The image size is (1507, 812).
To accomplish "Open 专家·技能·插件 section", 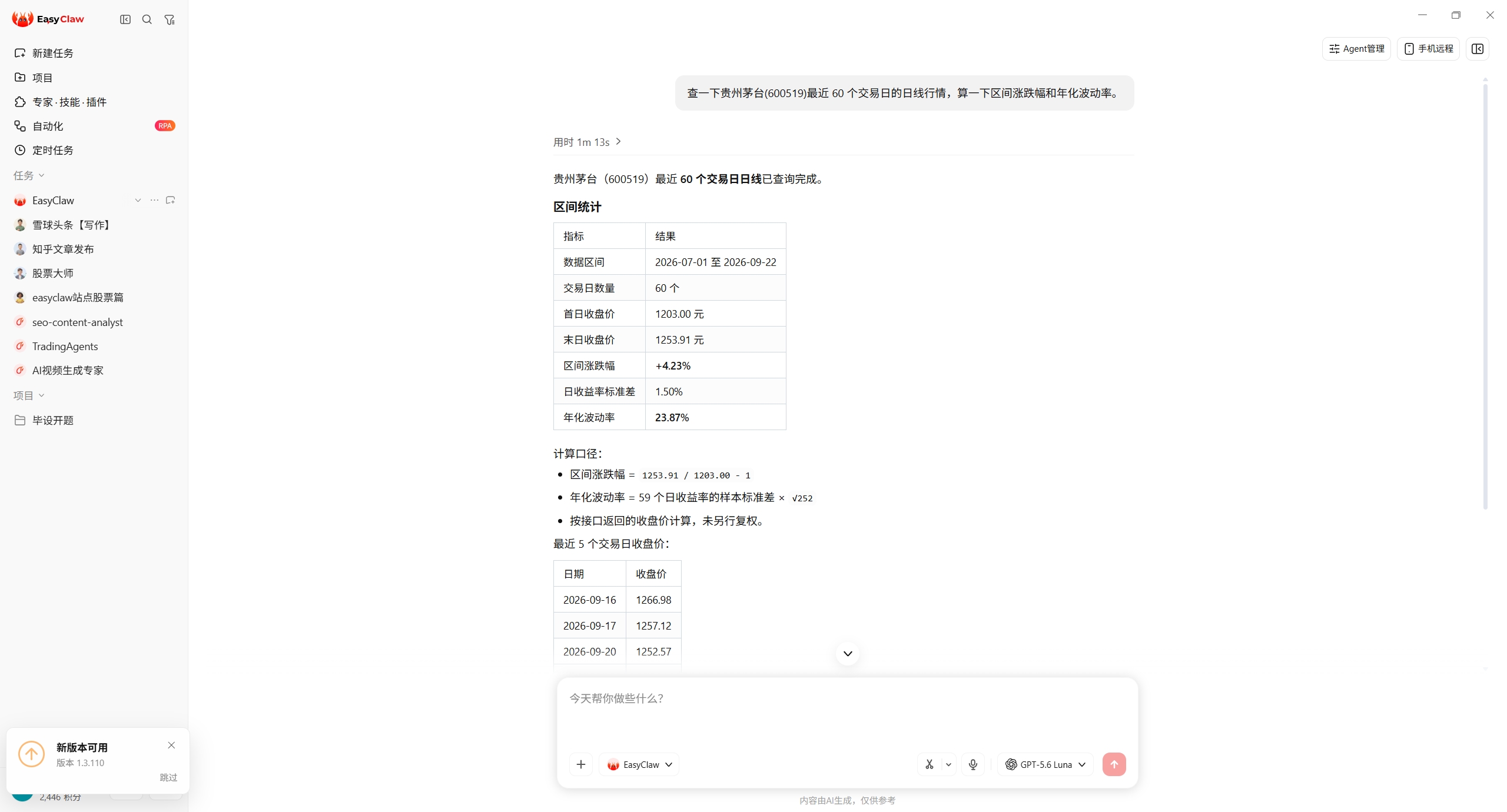I will [x=94, y=102].
